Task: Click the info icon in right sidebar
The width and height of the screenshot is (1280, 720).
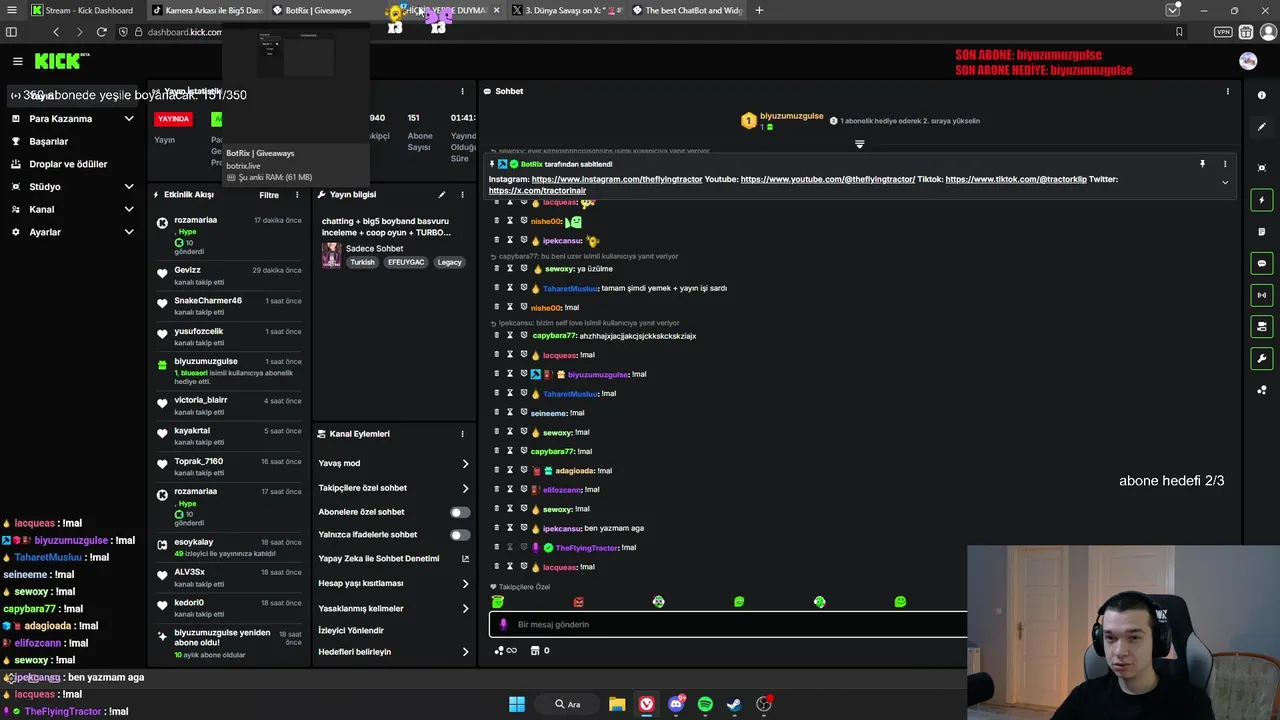Action: [1262, 96]
